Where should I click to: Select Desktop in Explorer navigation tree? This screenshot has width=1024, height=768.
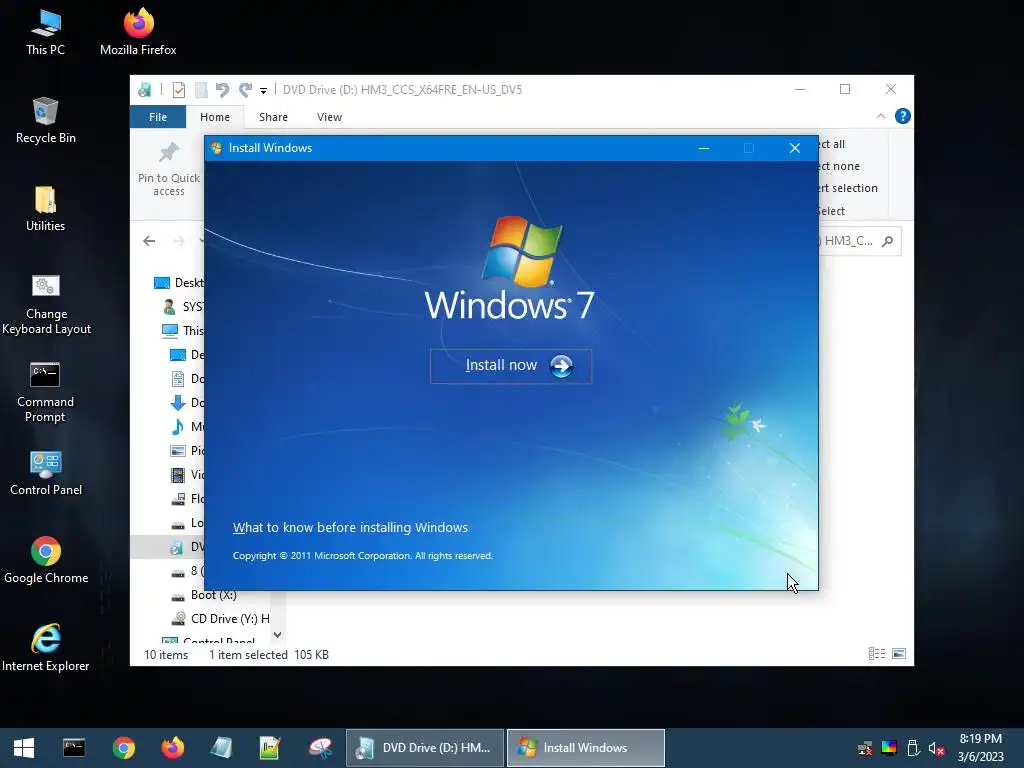click(x=179, y=283)
